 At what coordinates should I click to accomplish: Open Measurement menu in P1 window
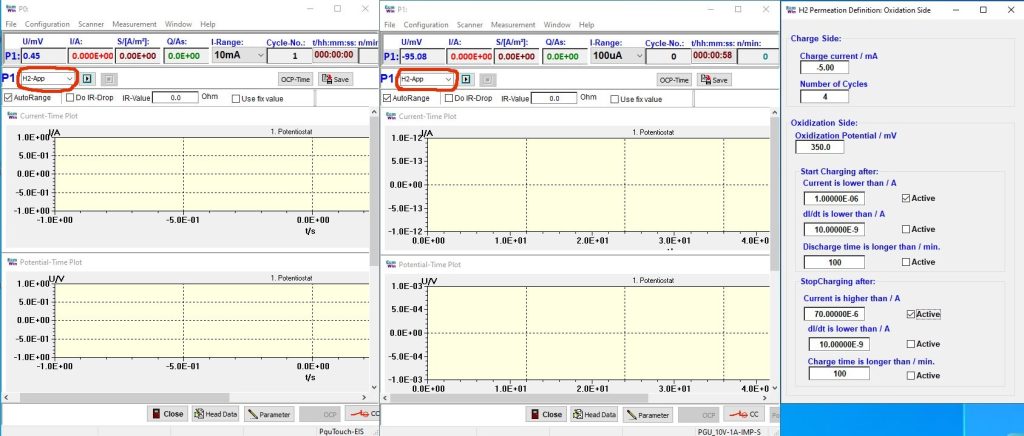coord(513,25)
